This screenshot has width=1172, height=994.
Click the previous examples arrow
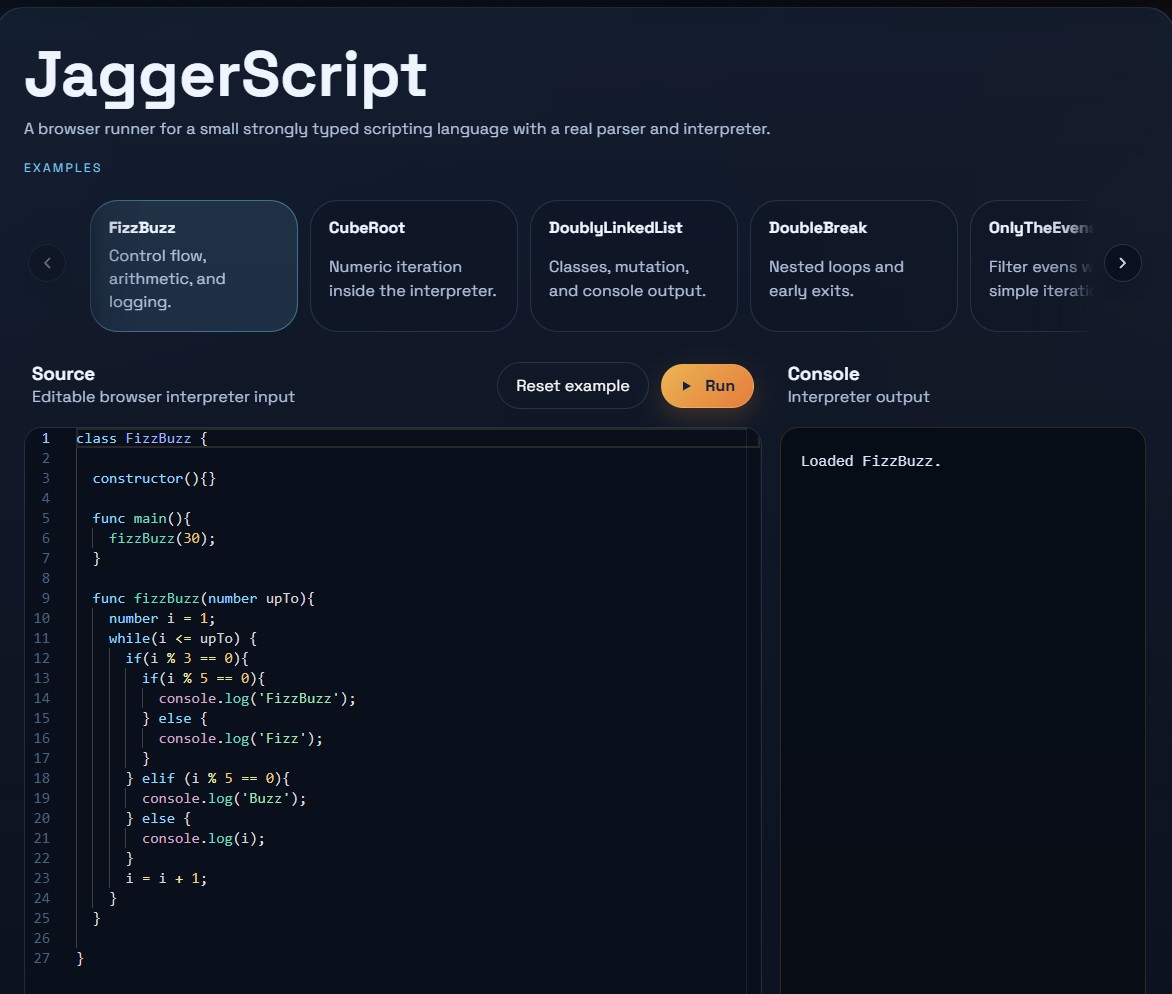click(x=47, y=263)
